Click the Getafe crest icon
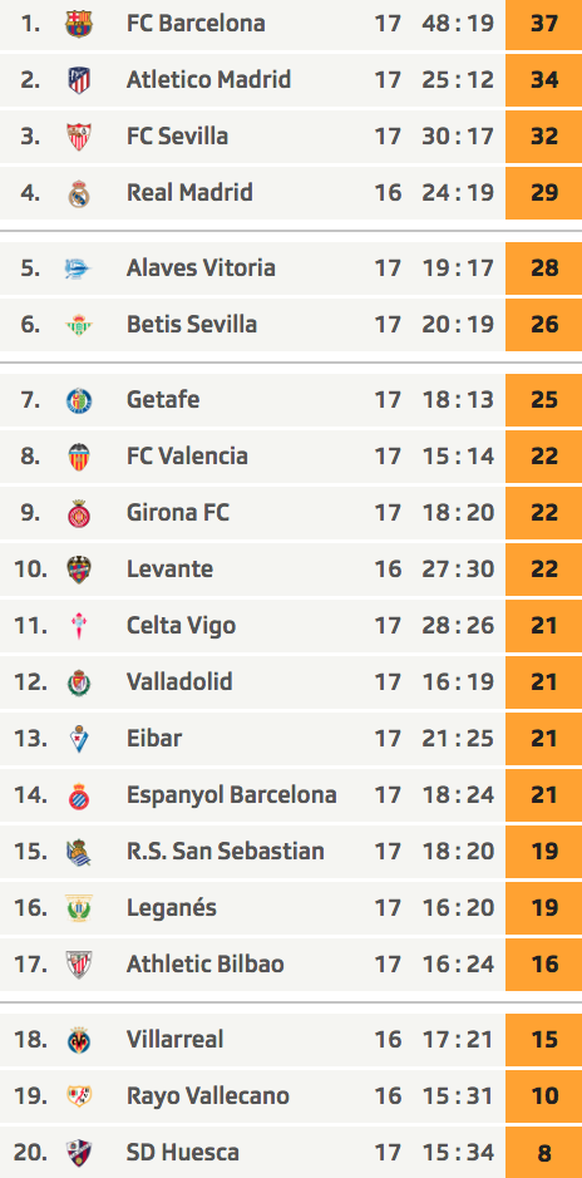Screen dimensions: 582x1178 tap(78, 400)
